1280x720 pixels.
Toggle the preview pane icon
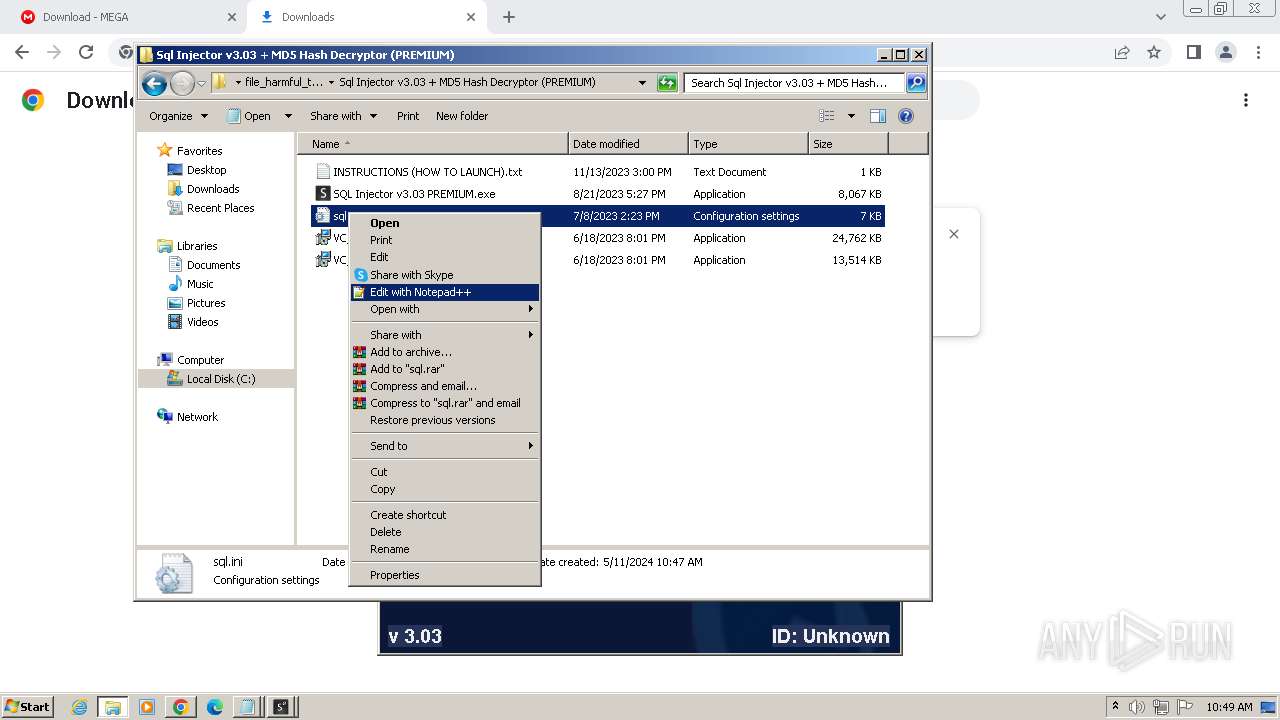[877, 116]
